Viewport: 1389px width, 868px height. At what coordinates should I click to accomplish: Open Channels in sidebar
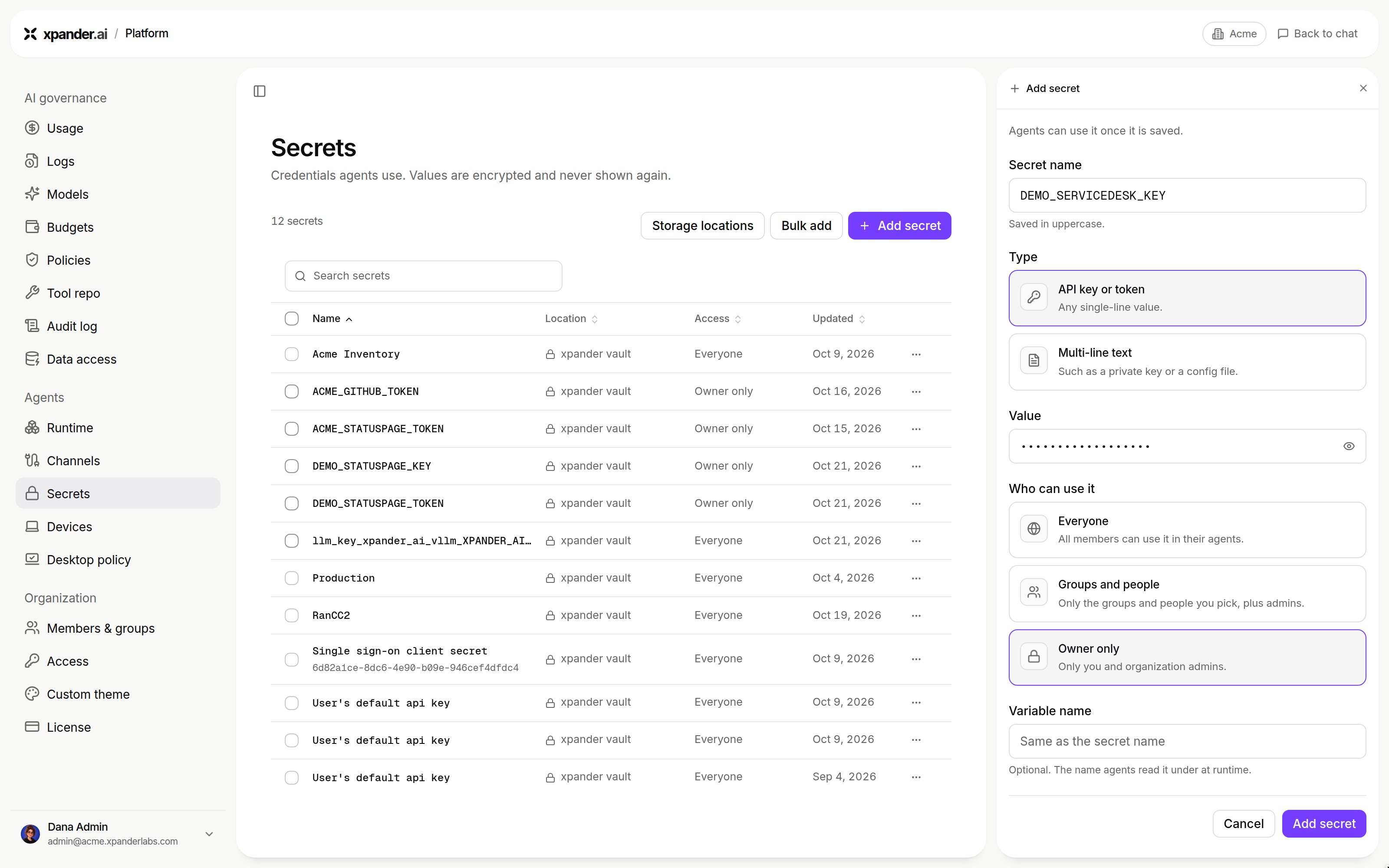coord(118,460)
